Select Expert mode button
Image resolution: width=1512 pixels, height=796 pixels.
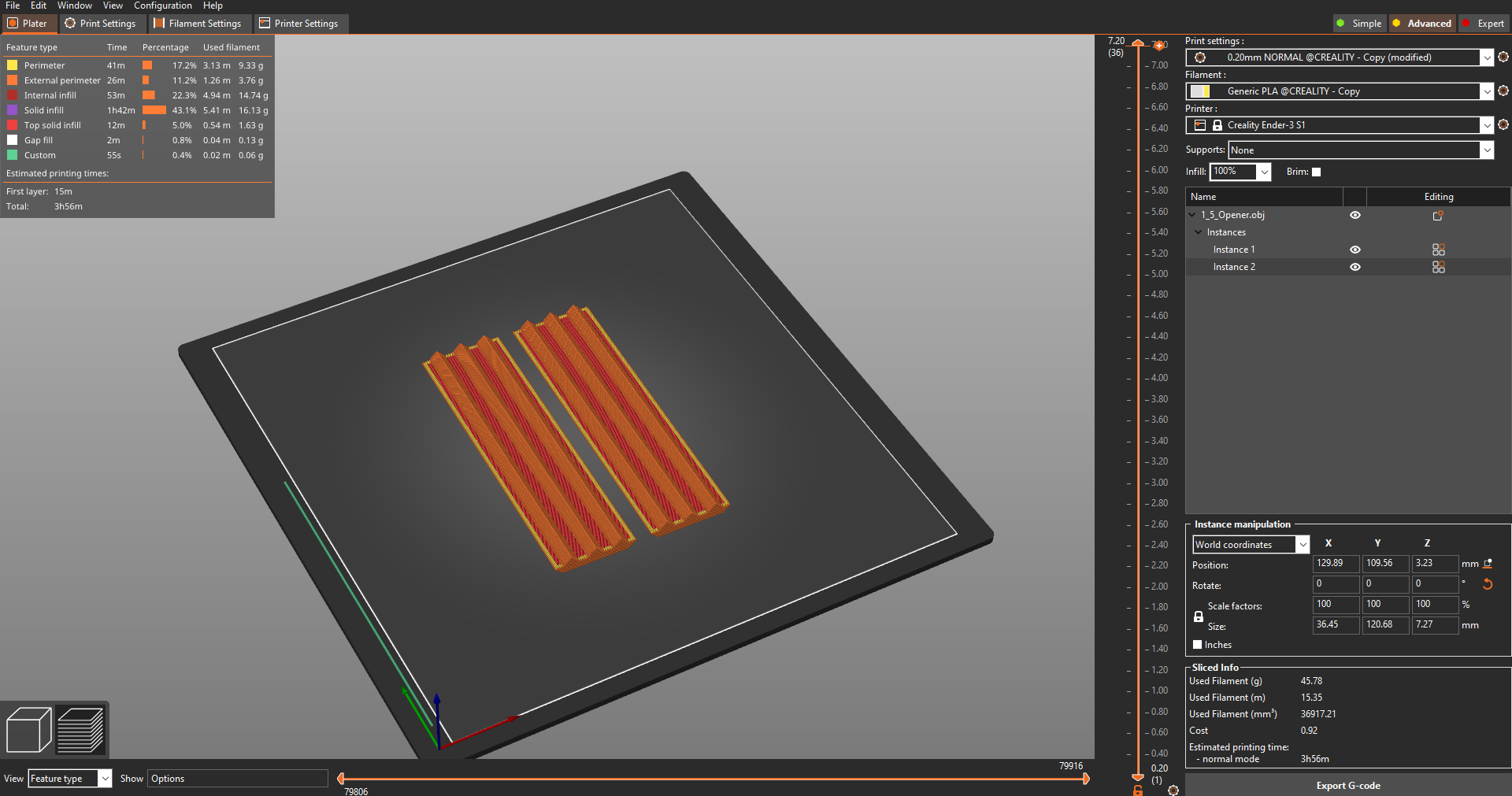tap(1483, 24)
